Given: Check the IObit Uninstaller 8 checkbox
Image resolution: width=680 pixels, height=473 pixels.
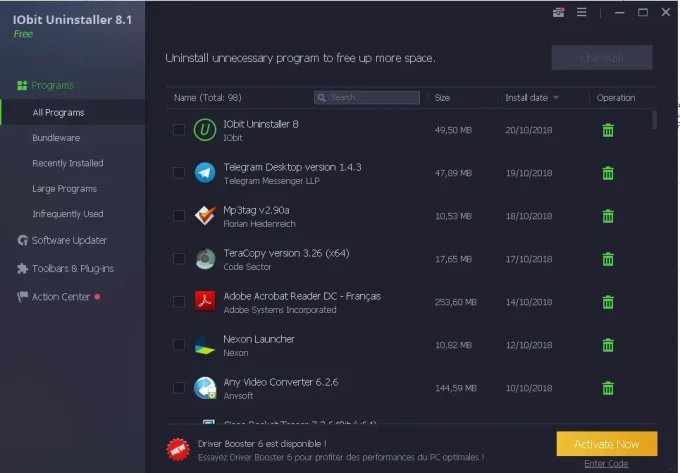Looking at the screenshot, I should pyautogui.click(x=179, y=130).
